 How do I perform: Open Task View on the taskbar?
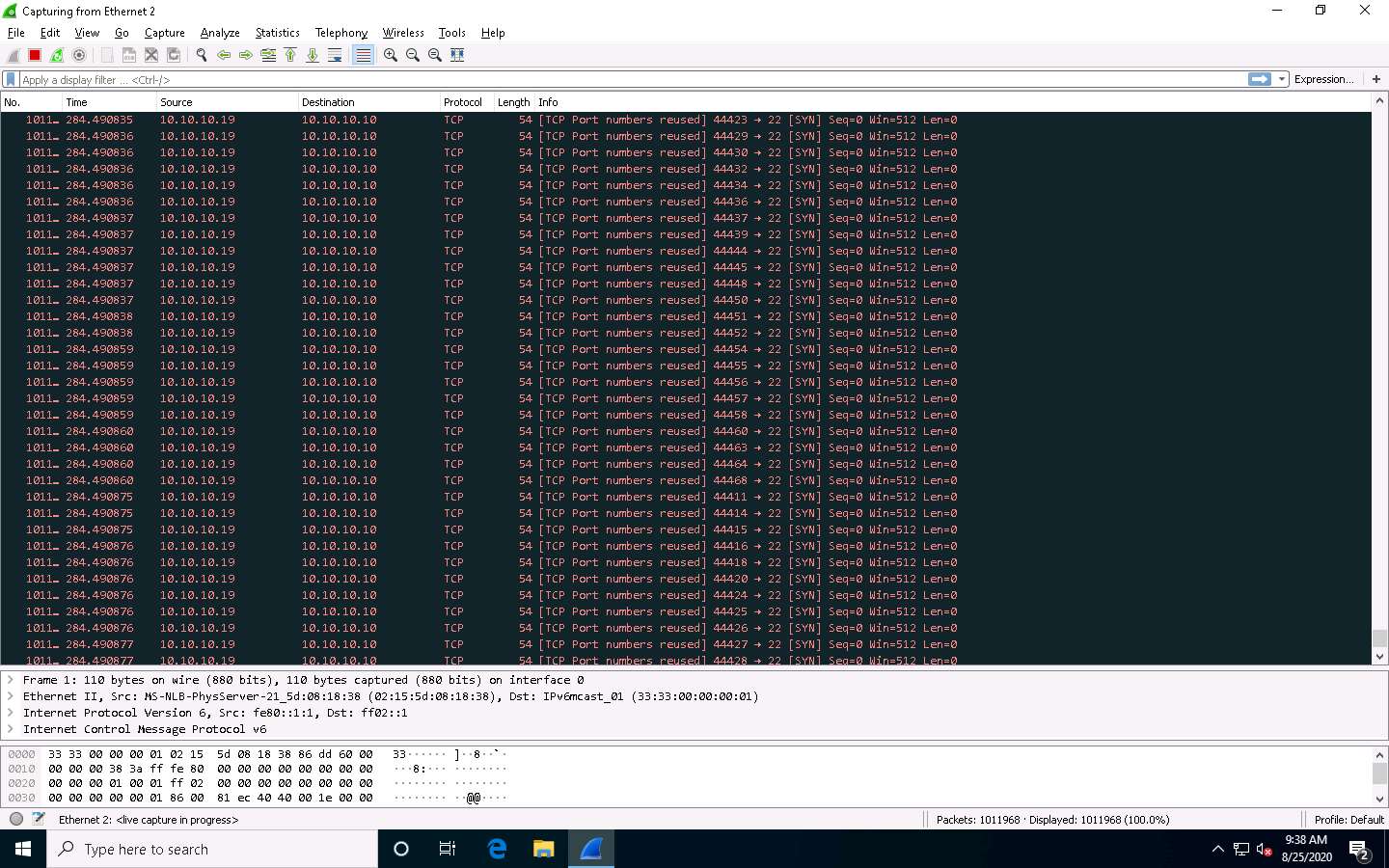(448, 849)
